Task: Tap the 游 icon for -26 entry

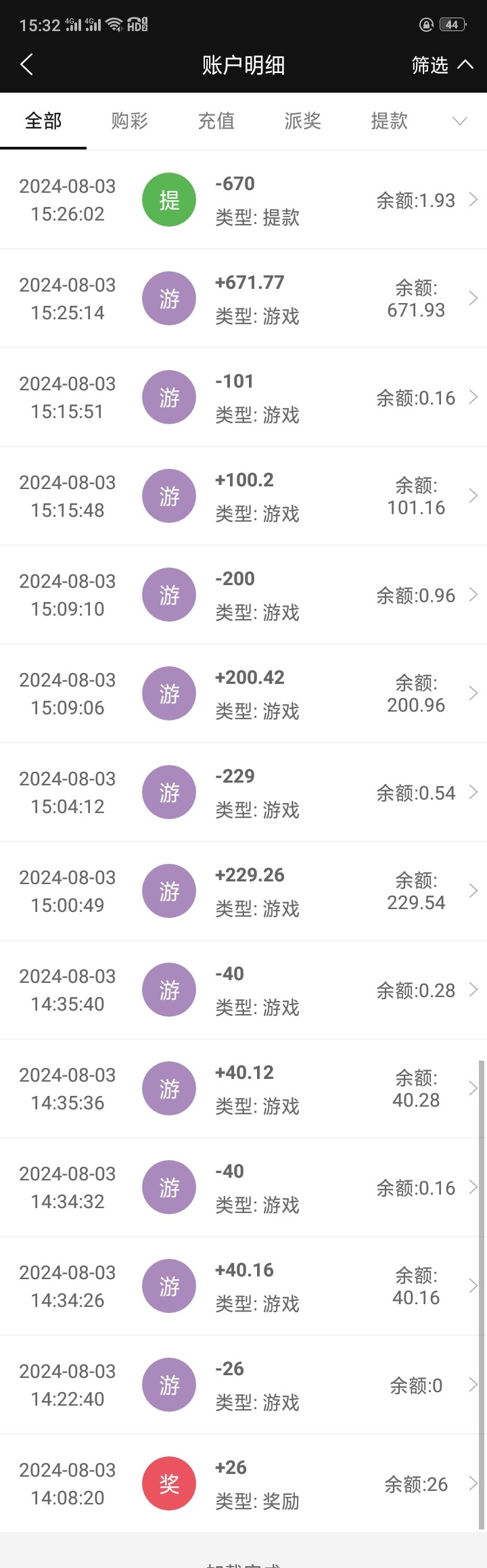Action: [169, 1385]
